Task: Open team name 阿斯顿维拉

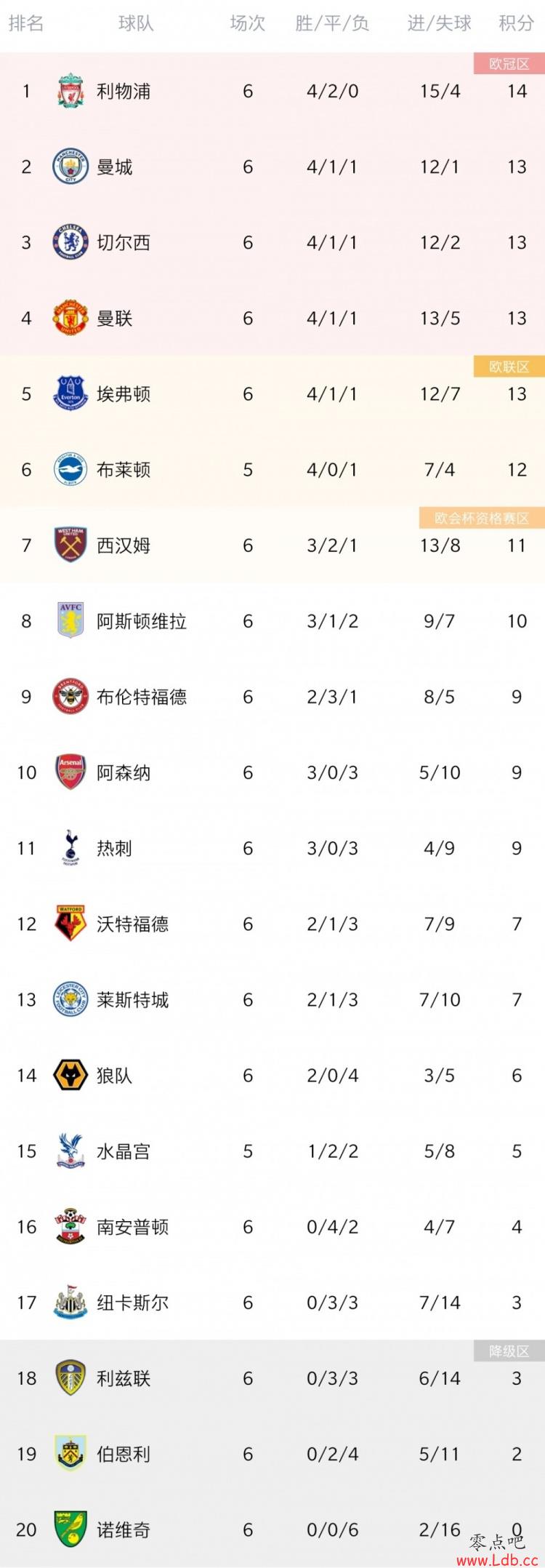Action: pos(142,621)
